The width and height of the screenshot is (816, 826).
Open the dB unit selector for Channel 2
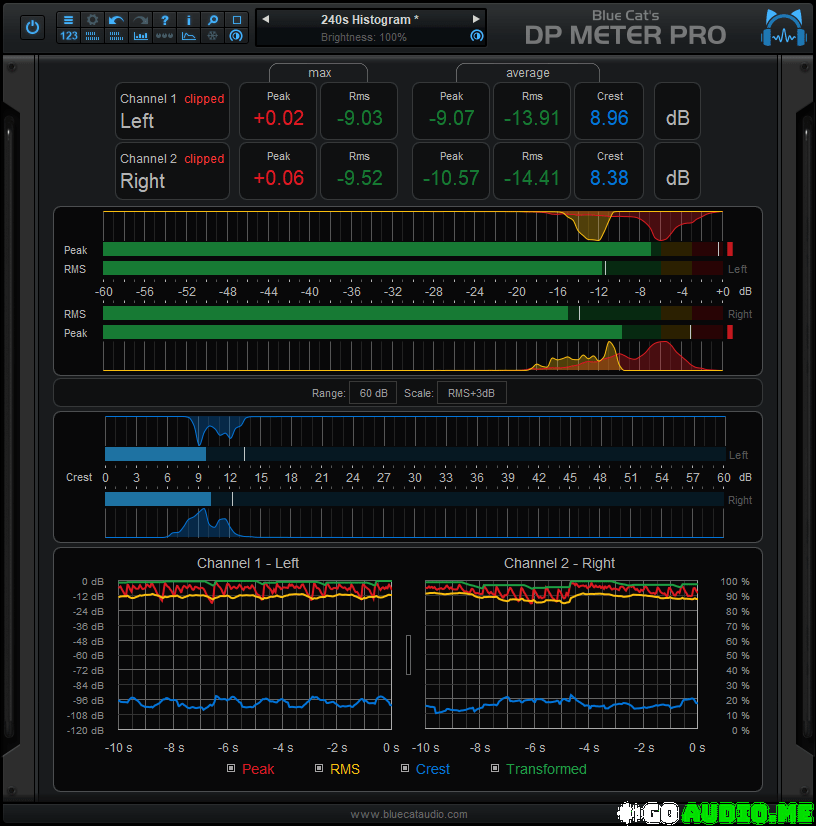pyautogui.click(x=677, y=171)
